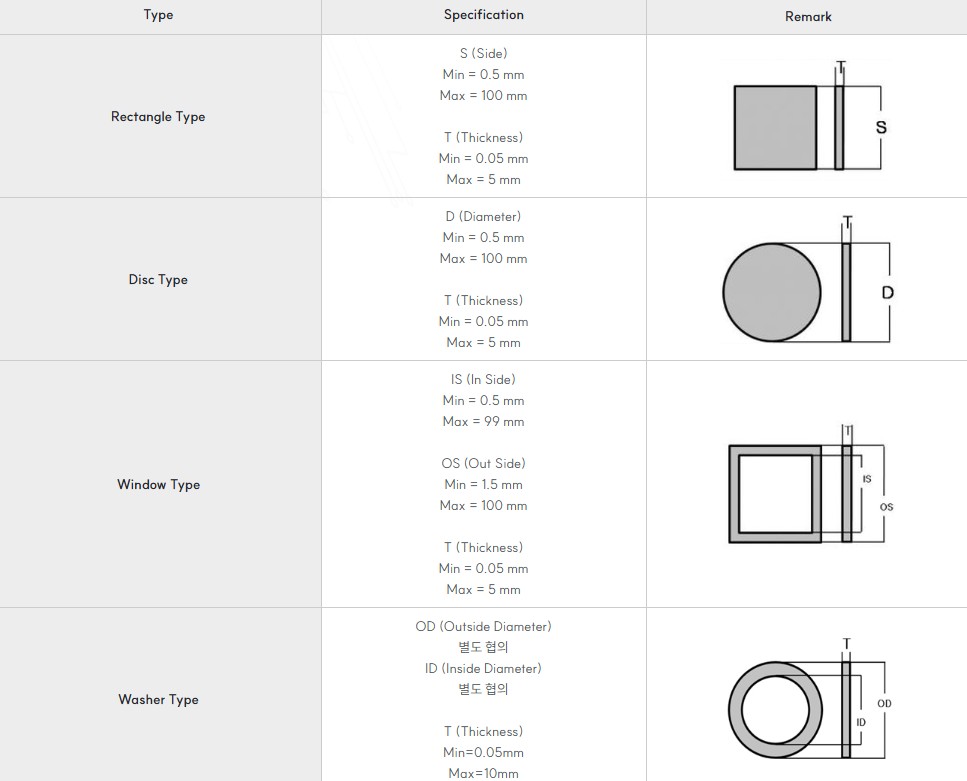Screen dimensions: 967x781
Task: Select the Disc Type row label
Action: pos(158,279)
